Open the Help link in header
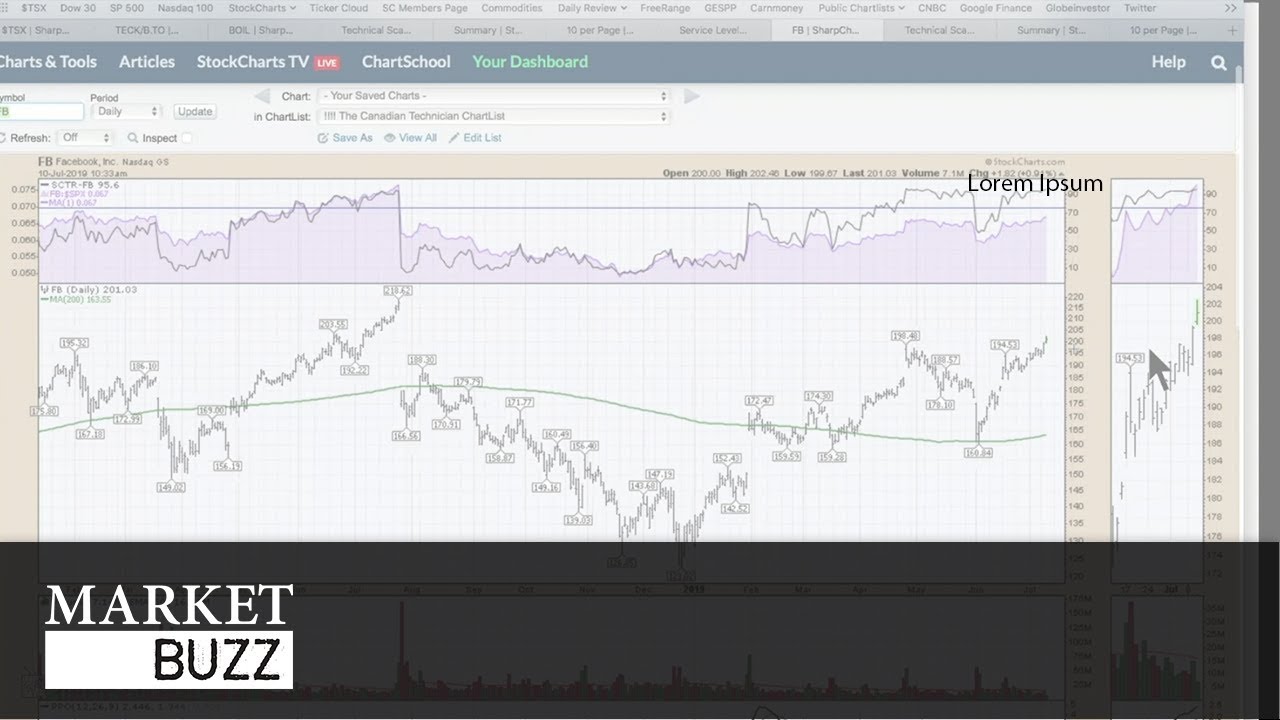1280x720 pixels. click(x=1168, y=62)
